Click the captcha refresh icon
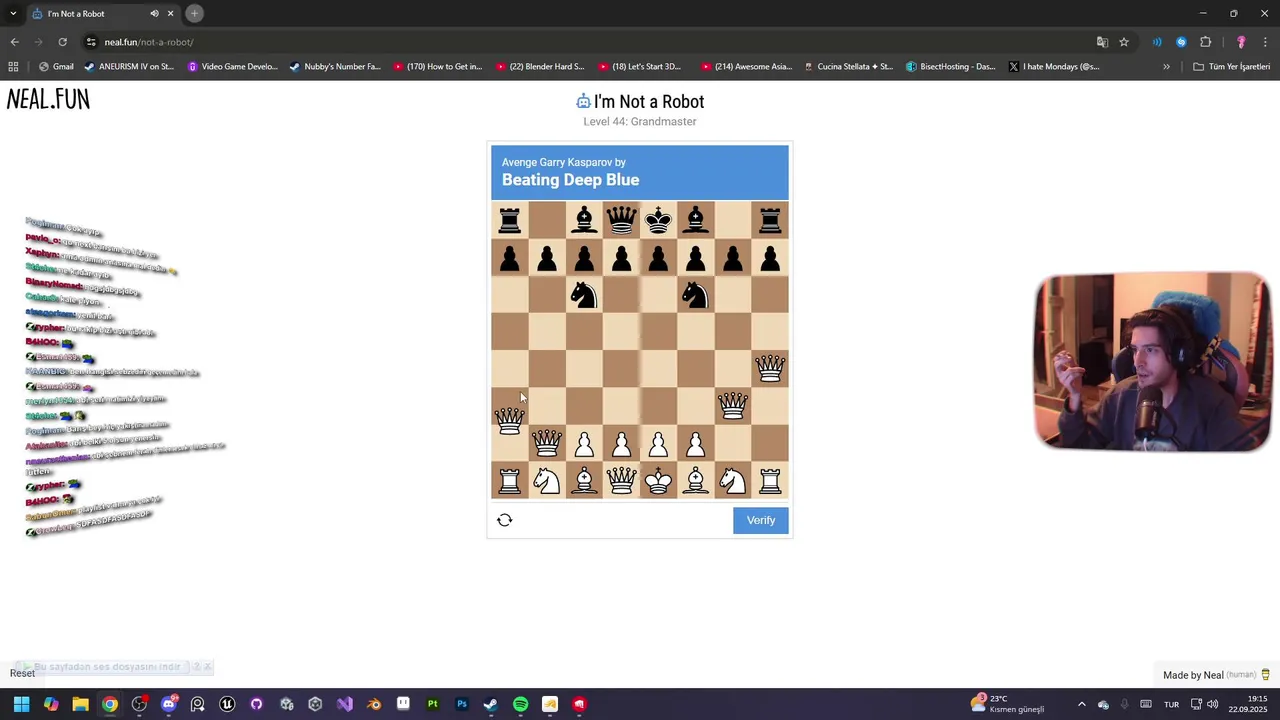 [505, 520]
